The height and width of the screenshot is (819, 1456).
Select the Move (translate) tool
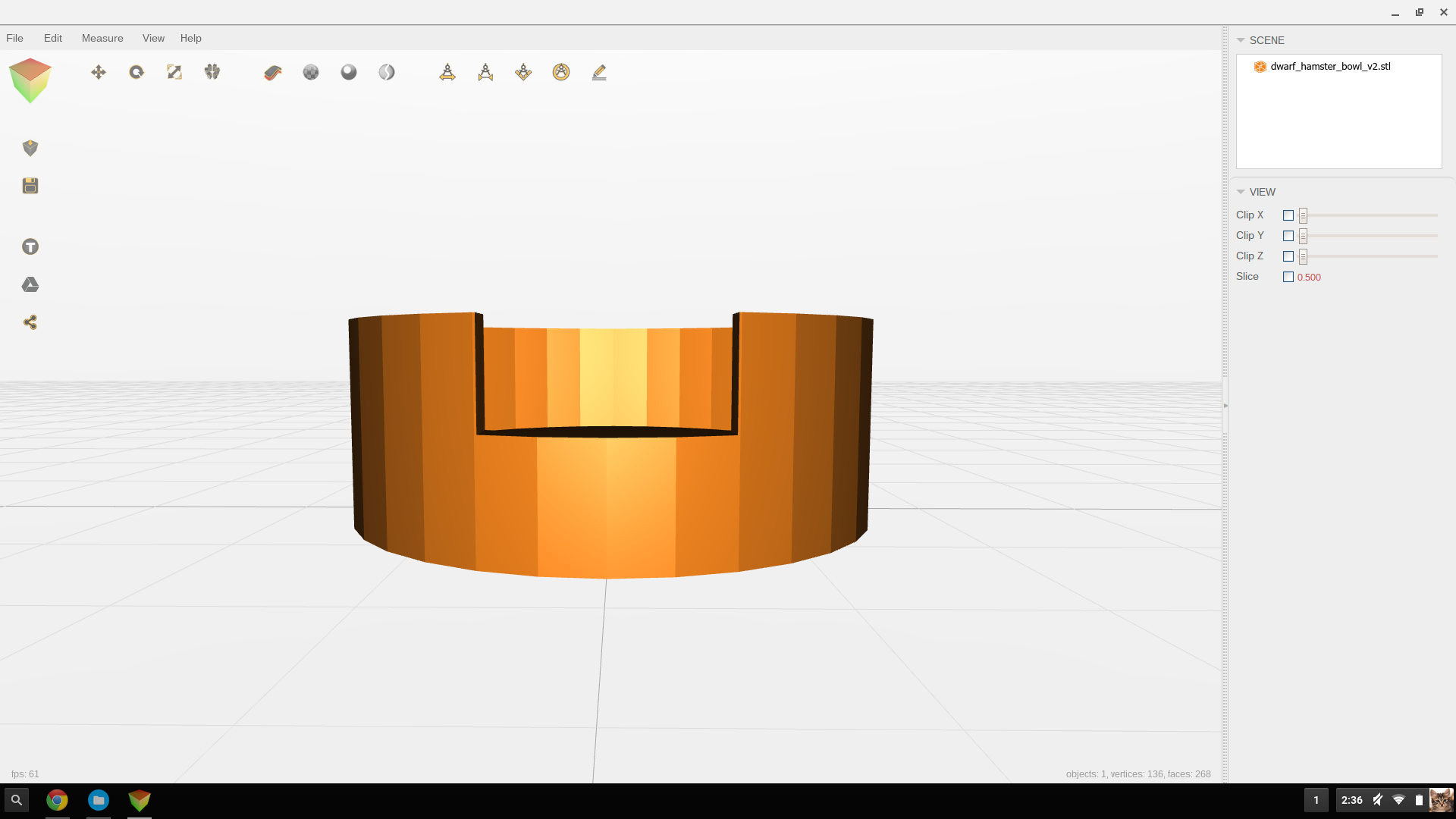pos(99,72)
